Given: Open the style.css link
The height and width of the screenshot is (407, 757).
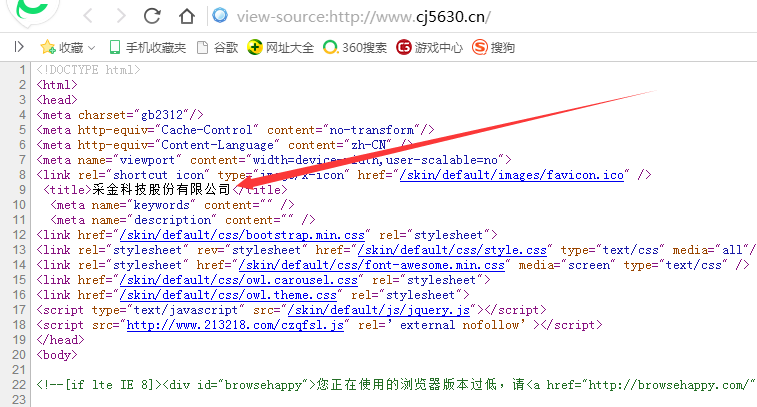Looking at the screenshot, I should [452, 250].
